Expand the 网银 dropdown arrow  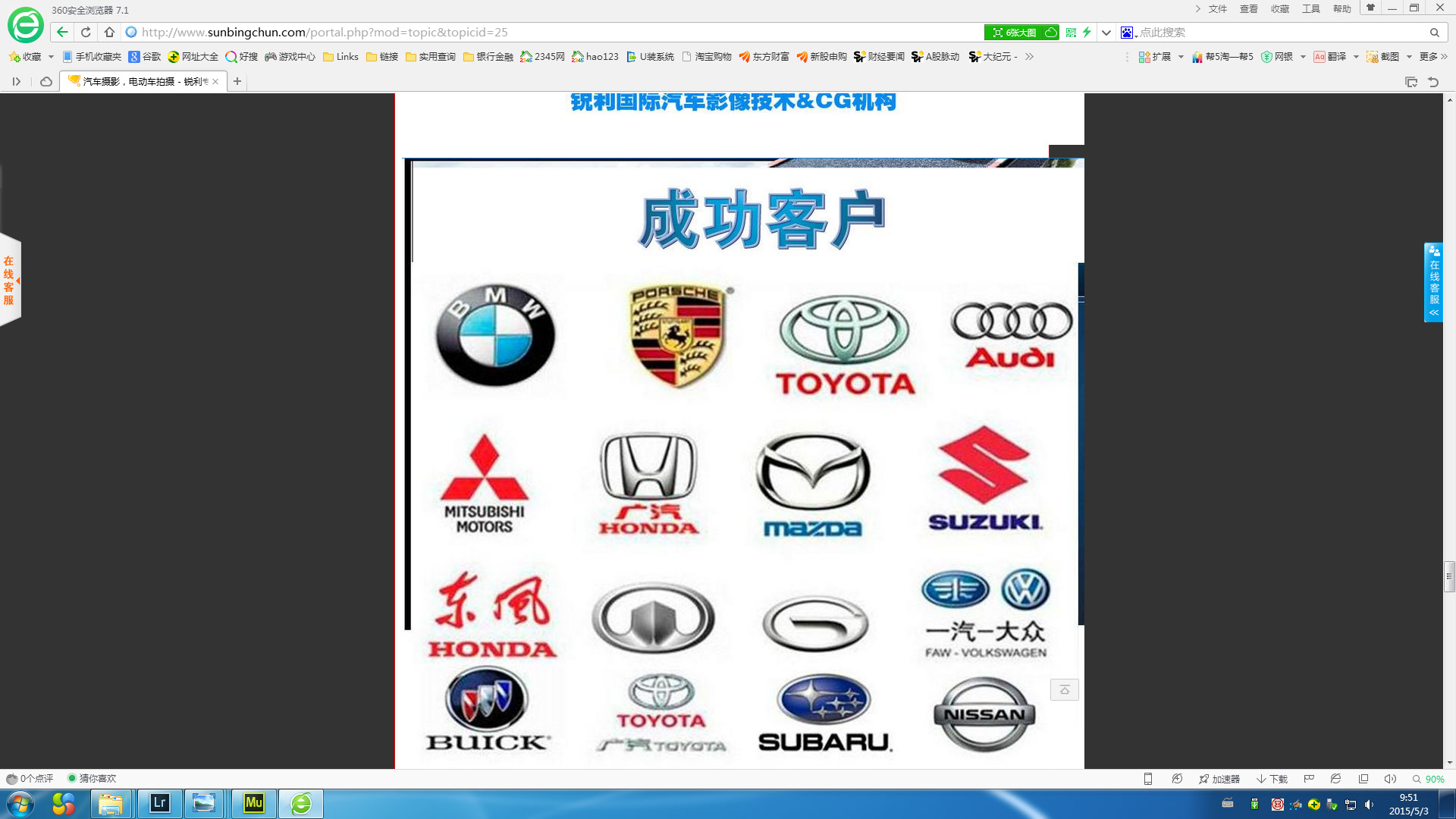click(1303, 57)
